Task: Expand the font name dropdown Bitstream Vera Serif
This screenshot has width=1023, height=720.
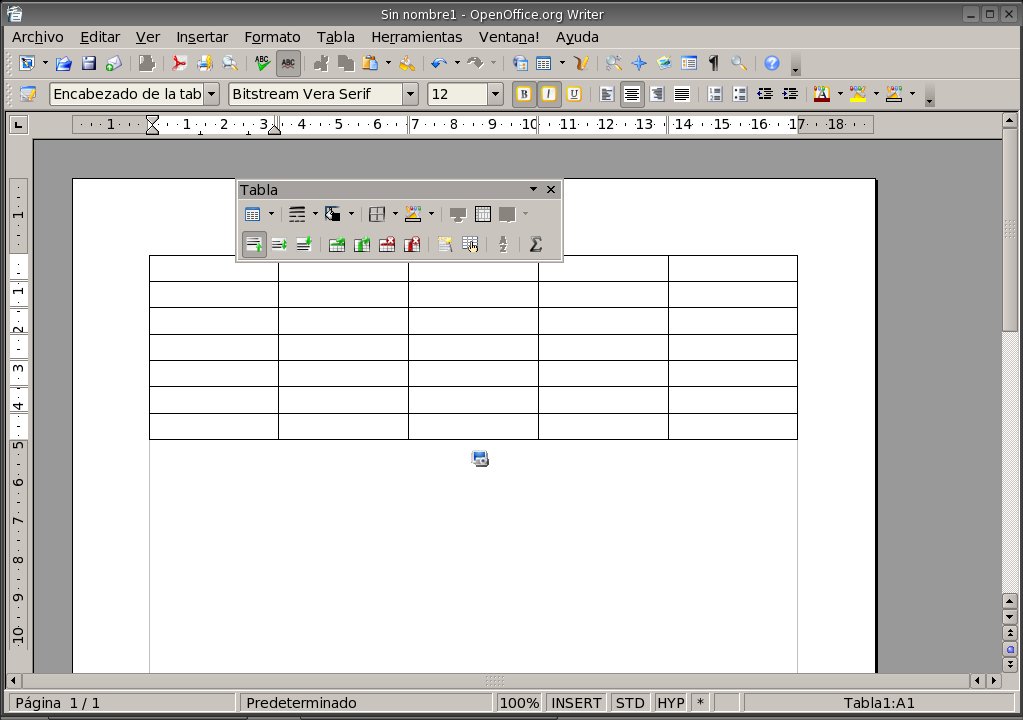Action: pos(410,94)
